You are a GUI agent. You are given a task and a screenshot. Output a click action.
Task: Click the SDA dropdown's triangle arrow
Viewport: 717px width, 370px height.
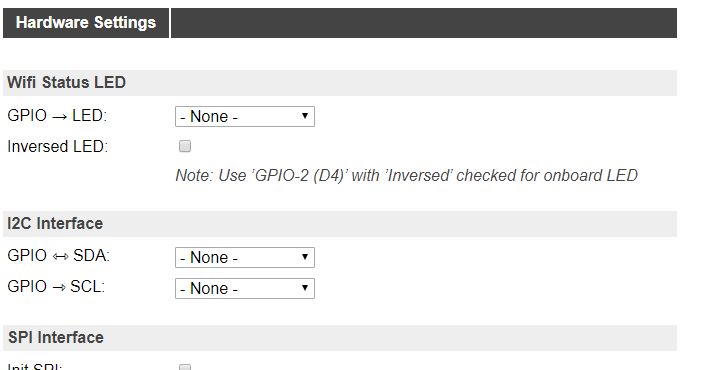tap(305, 257)
